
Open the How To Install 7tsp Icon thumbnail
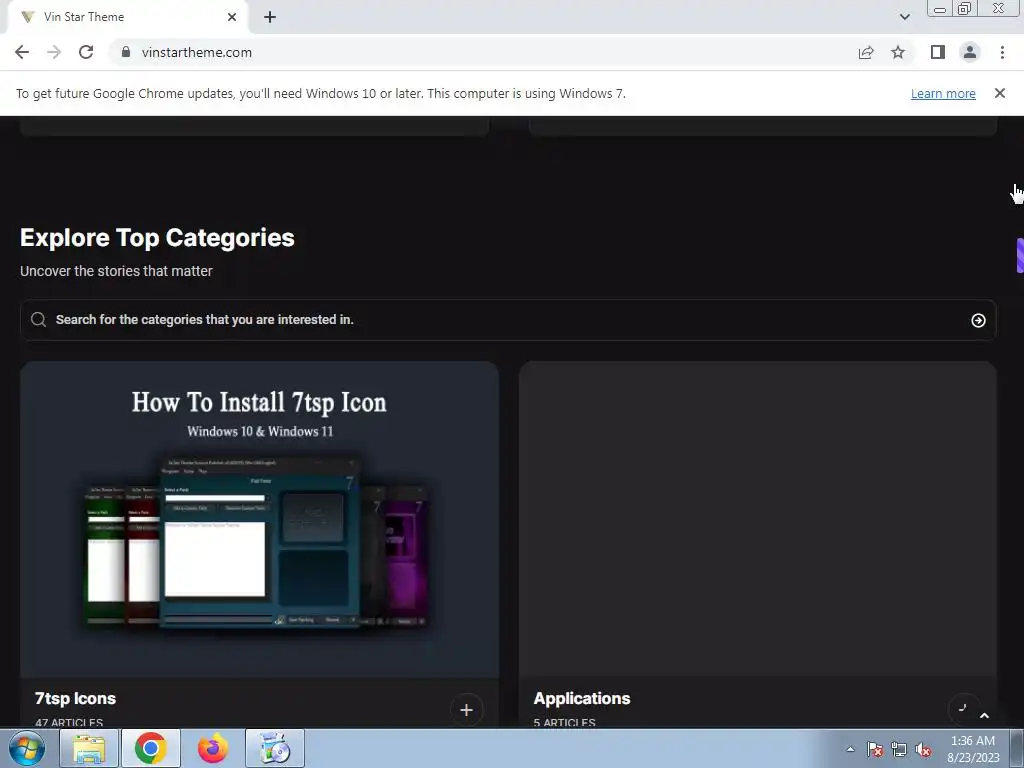pyautogui.click(x=260, y=519)
